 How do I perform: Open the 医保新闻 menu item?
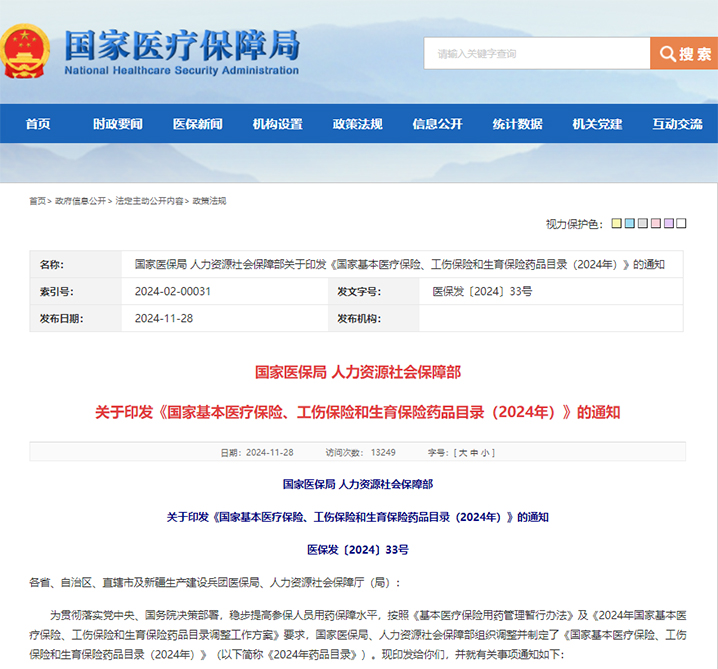click(198, 124)
